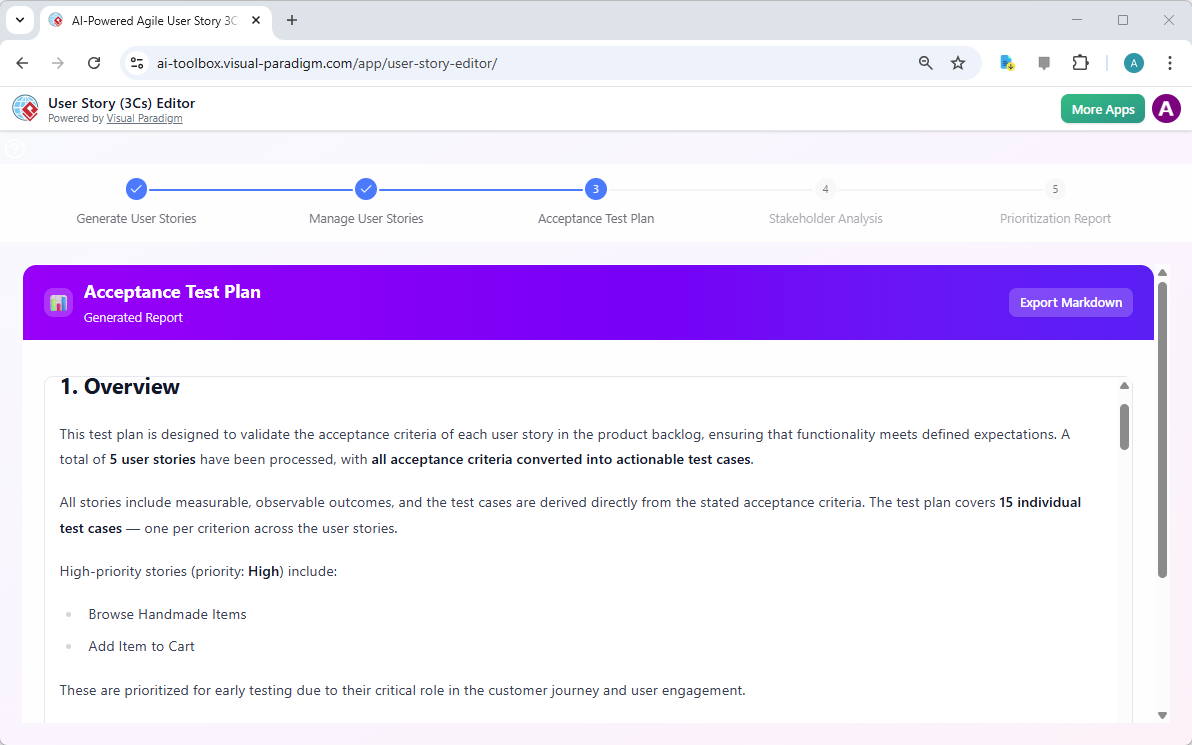Open the blue document download icon

(x=1006, y=62)
